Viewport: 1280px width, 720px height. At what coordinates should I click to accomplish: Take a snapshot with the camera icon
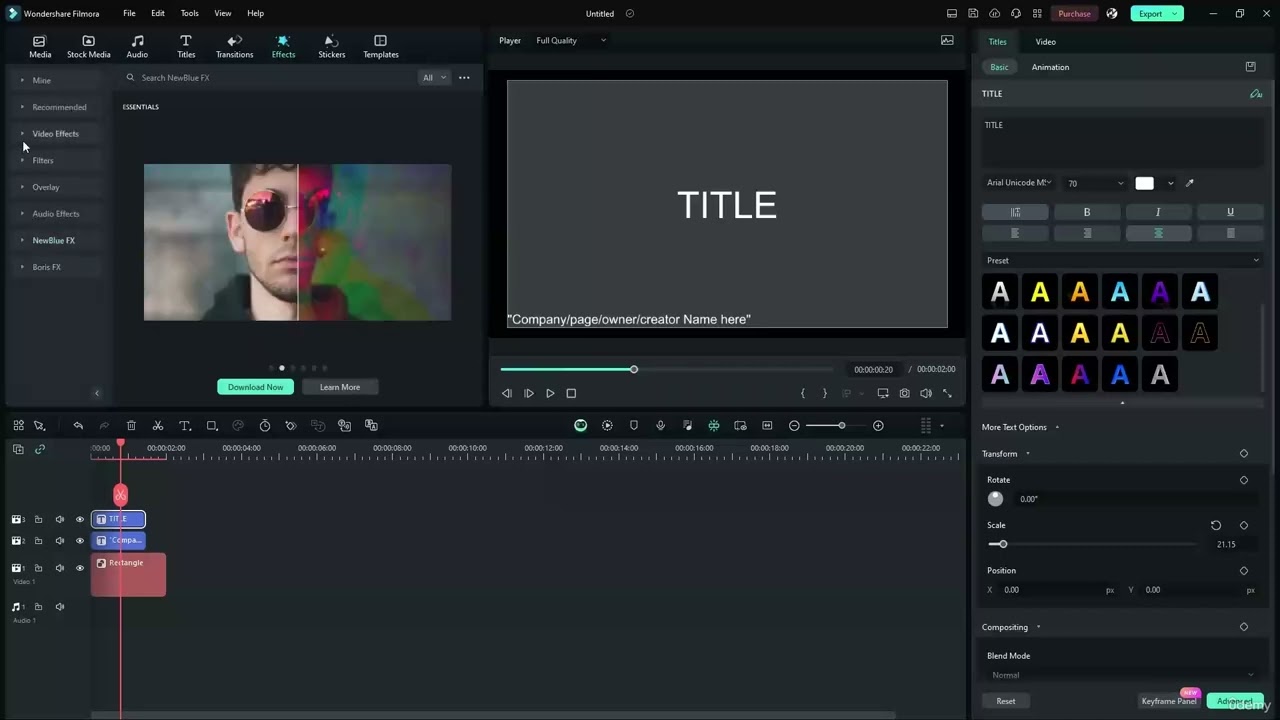tap(904, 394)
